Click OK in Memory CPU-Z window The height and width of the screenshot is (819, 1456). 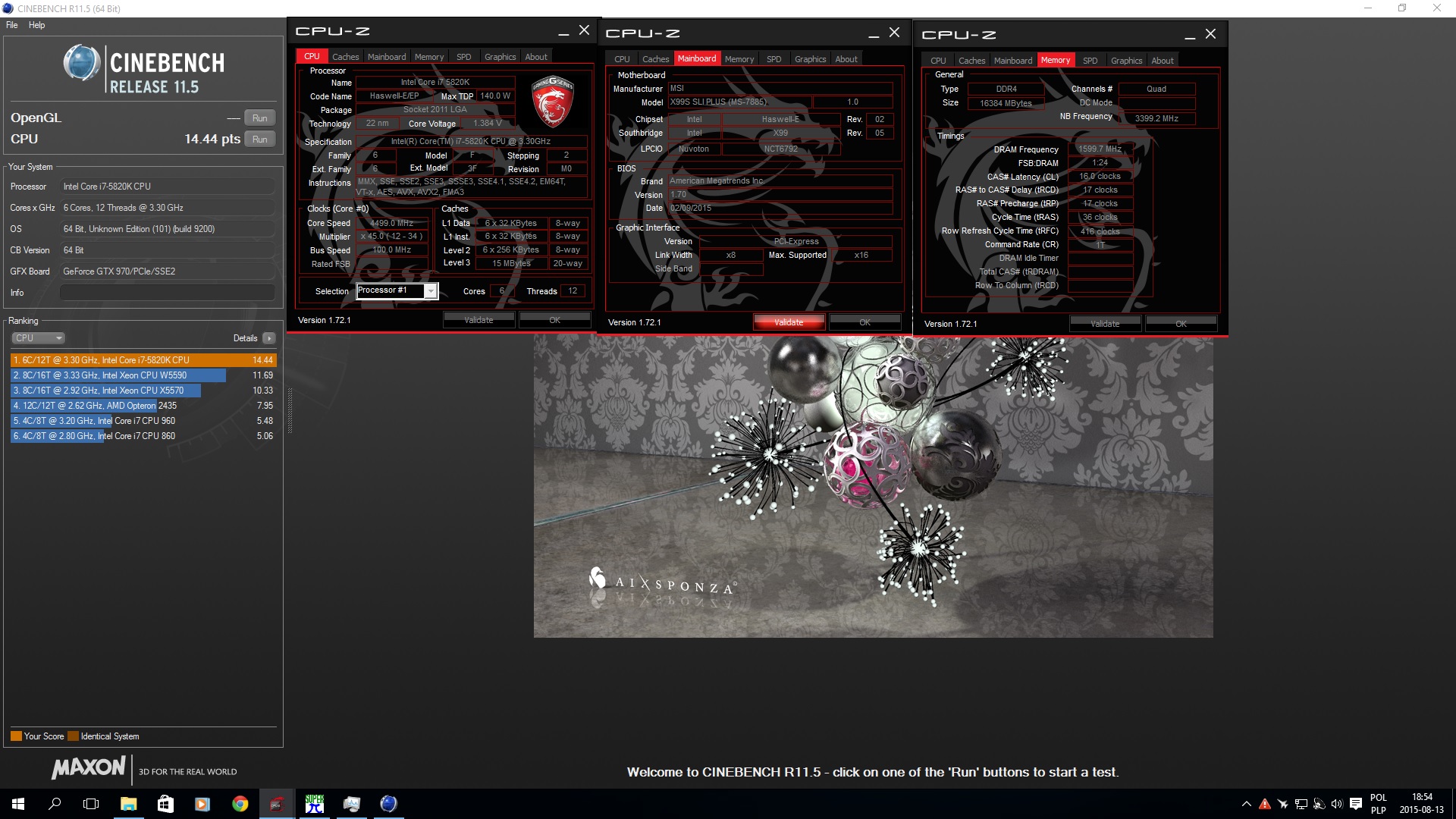(x=1181, y=325)
